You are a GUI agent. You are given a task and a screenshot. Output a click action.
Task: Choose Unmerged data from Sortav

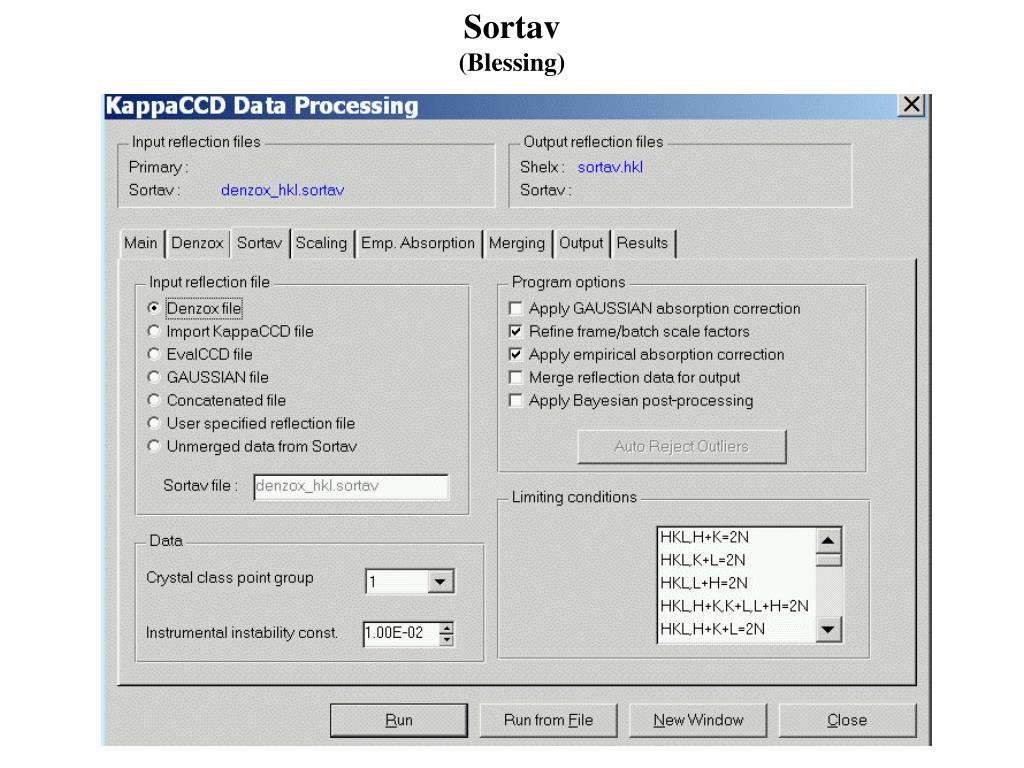[x=154, y=446]
